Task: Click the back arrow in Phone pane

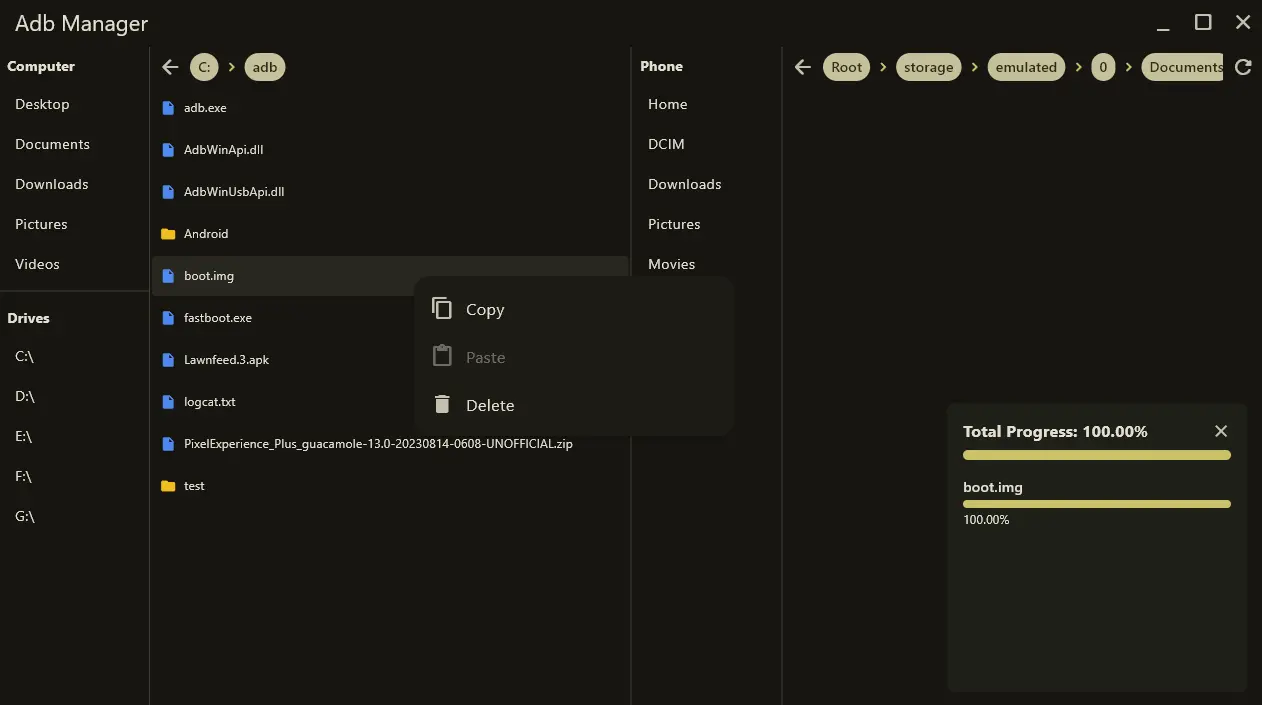Action: (802, 67)
